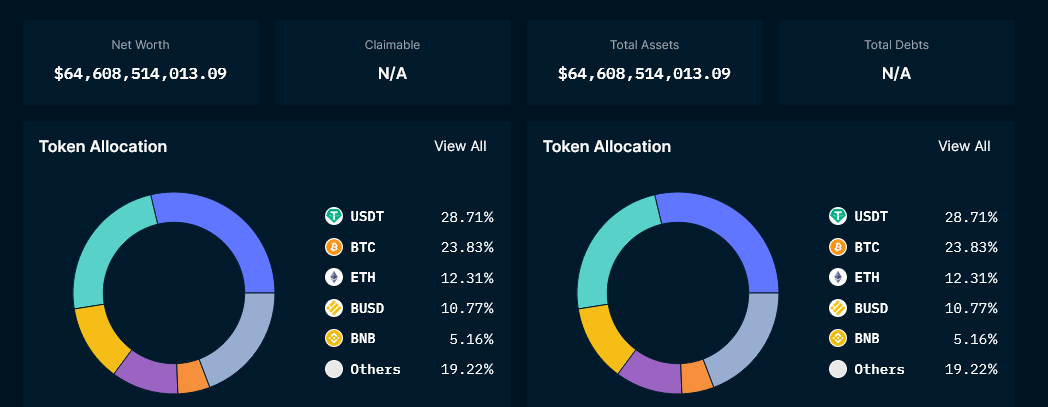Click the BUSD icon in left allocation panel
The image size is (1048, 407).
[334, 308]
